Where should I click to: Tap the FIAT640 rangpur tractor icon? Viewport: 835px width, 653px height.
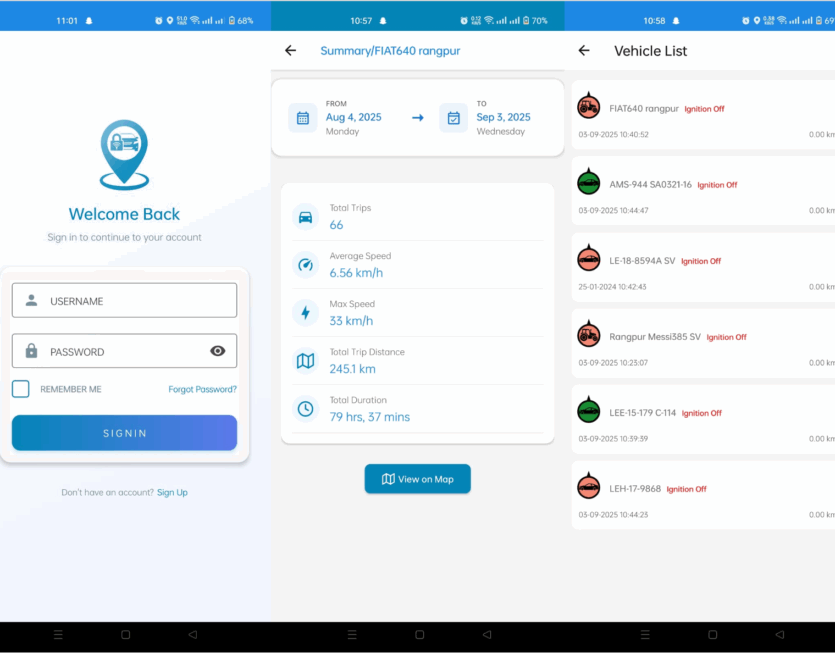tap(589, 106)
